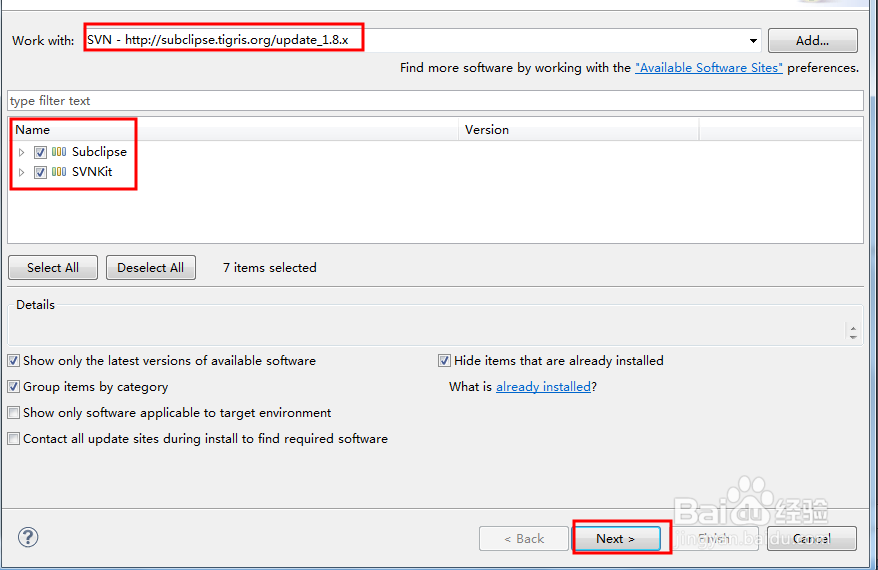Expand the SVNKit tree node
This screenshot has width=878, height=570.
coord(21,172)
